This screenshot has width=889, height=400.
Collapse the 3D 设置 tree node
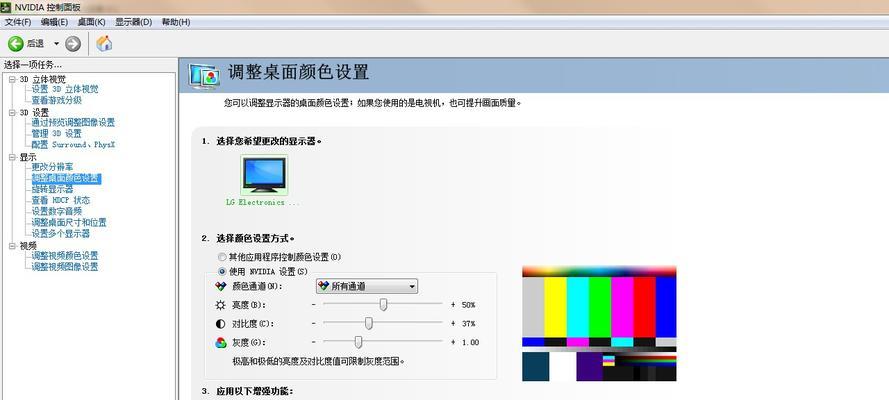pos(12,113)
